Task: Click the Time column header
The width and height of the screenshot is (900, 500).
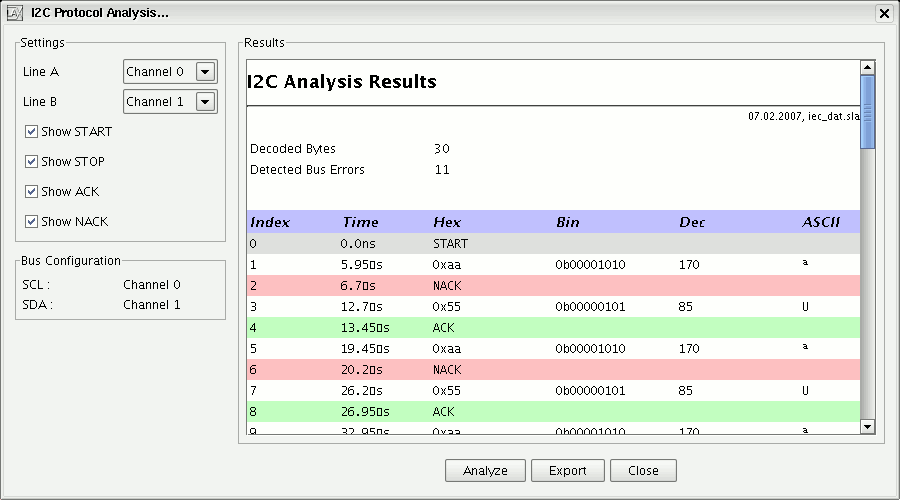Action: 360,222
